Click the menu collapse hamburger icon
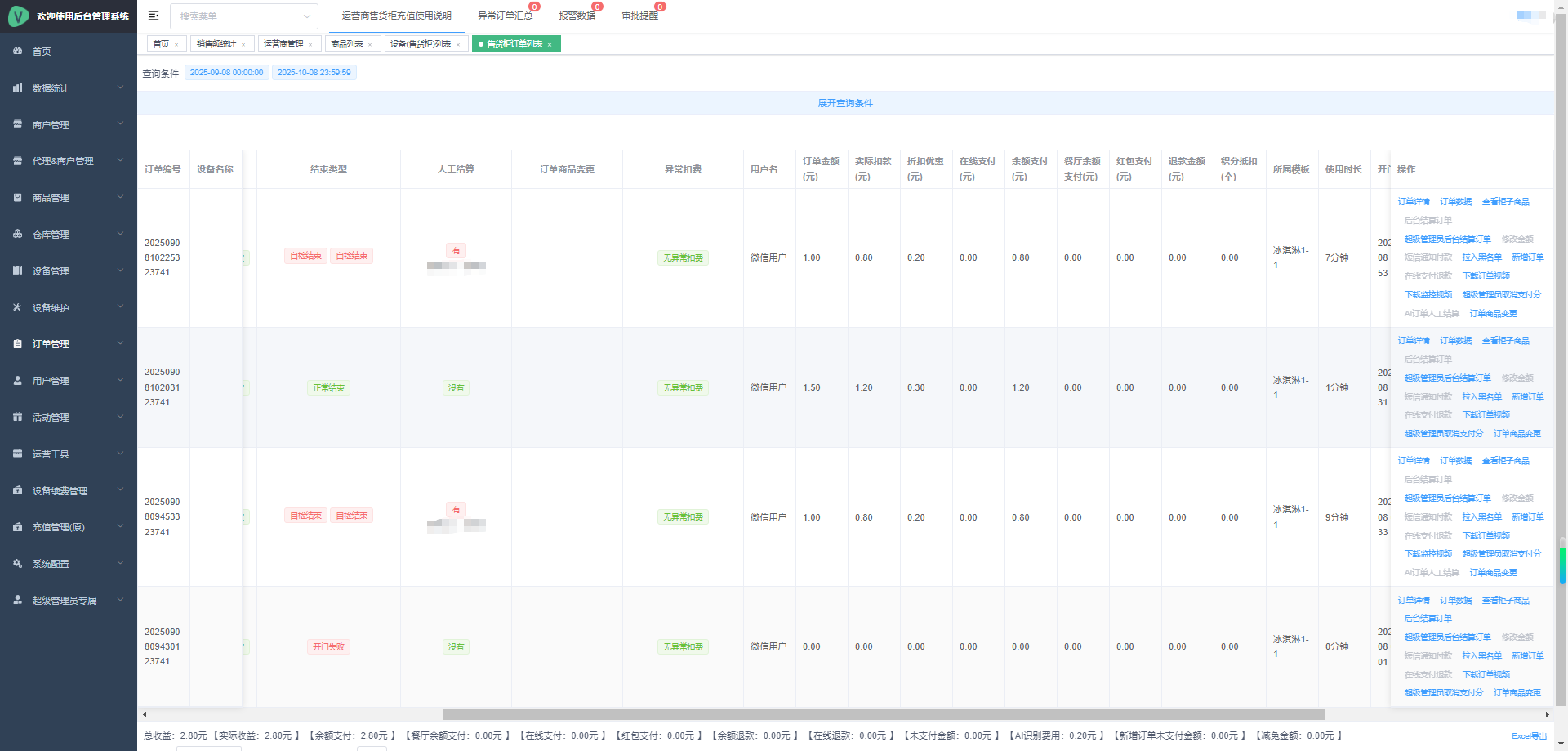The image size is (1568, 751). click(x=154, y=16)
